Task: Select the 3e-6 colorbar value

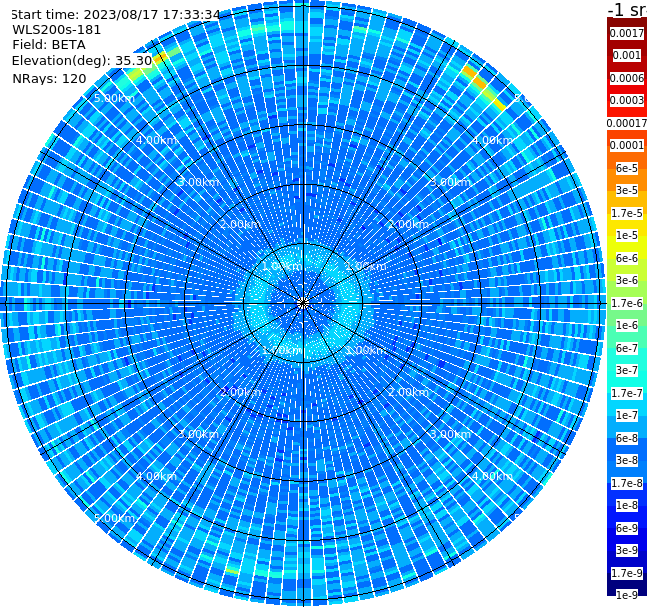Action: coord(627,280)
